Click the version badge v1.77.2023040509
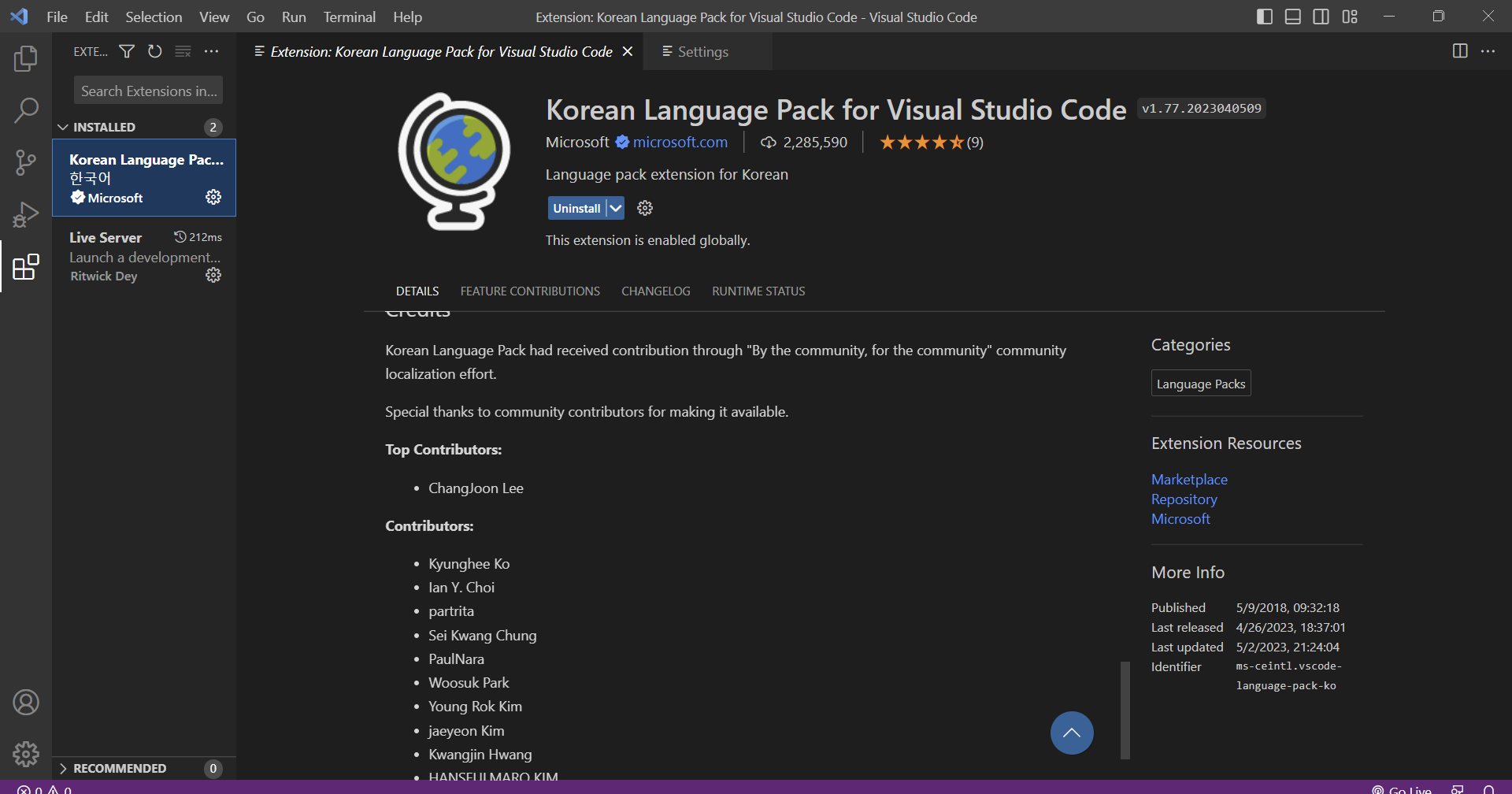1512x794 pixels. click(1202, 108)
